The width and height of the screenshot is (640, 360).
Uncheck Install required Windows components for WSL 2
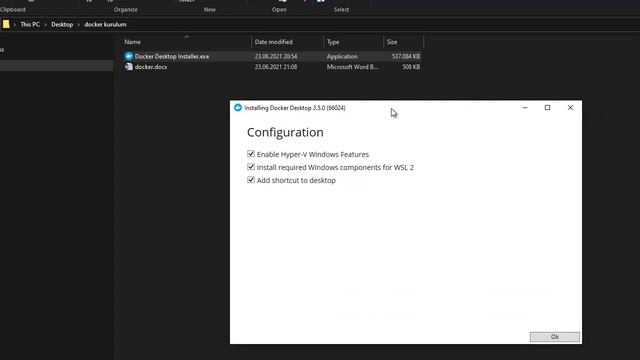[x=251, y=167]
